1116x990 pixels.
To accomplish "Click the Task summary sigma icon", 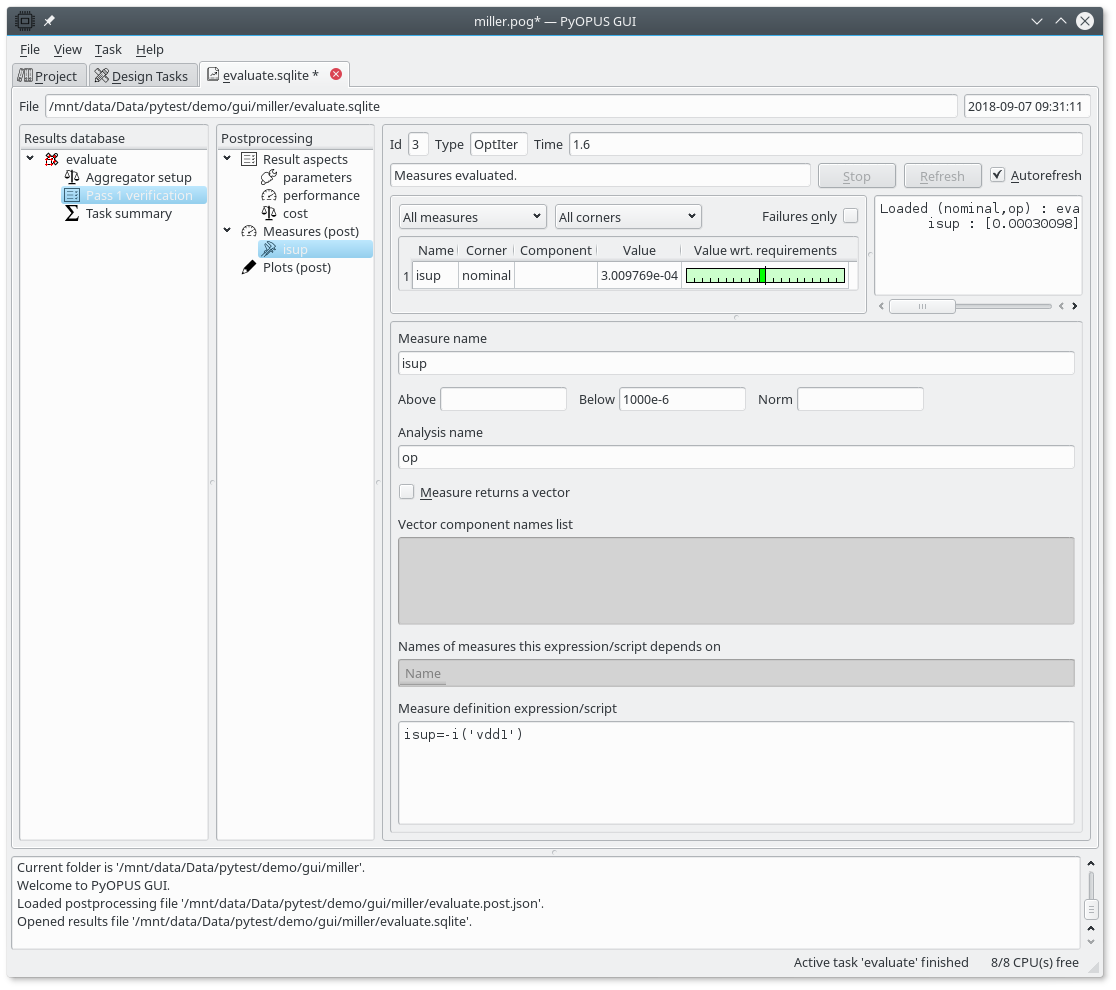I will click(72, 213).
